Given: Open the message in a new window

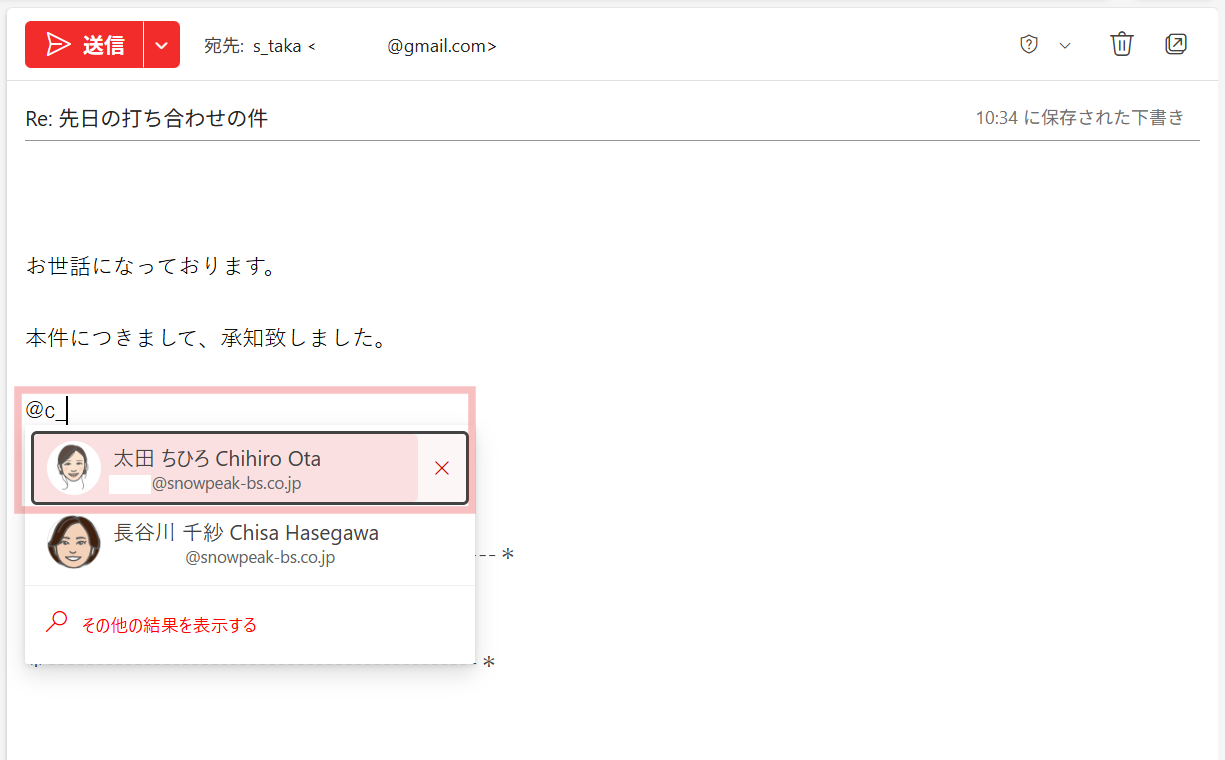Looking at the screenshot, I should (1176, 45).
